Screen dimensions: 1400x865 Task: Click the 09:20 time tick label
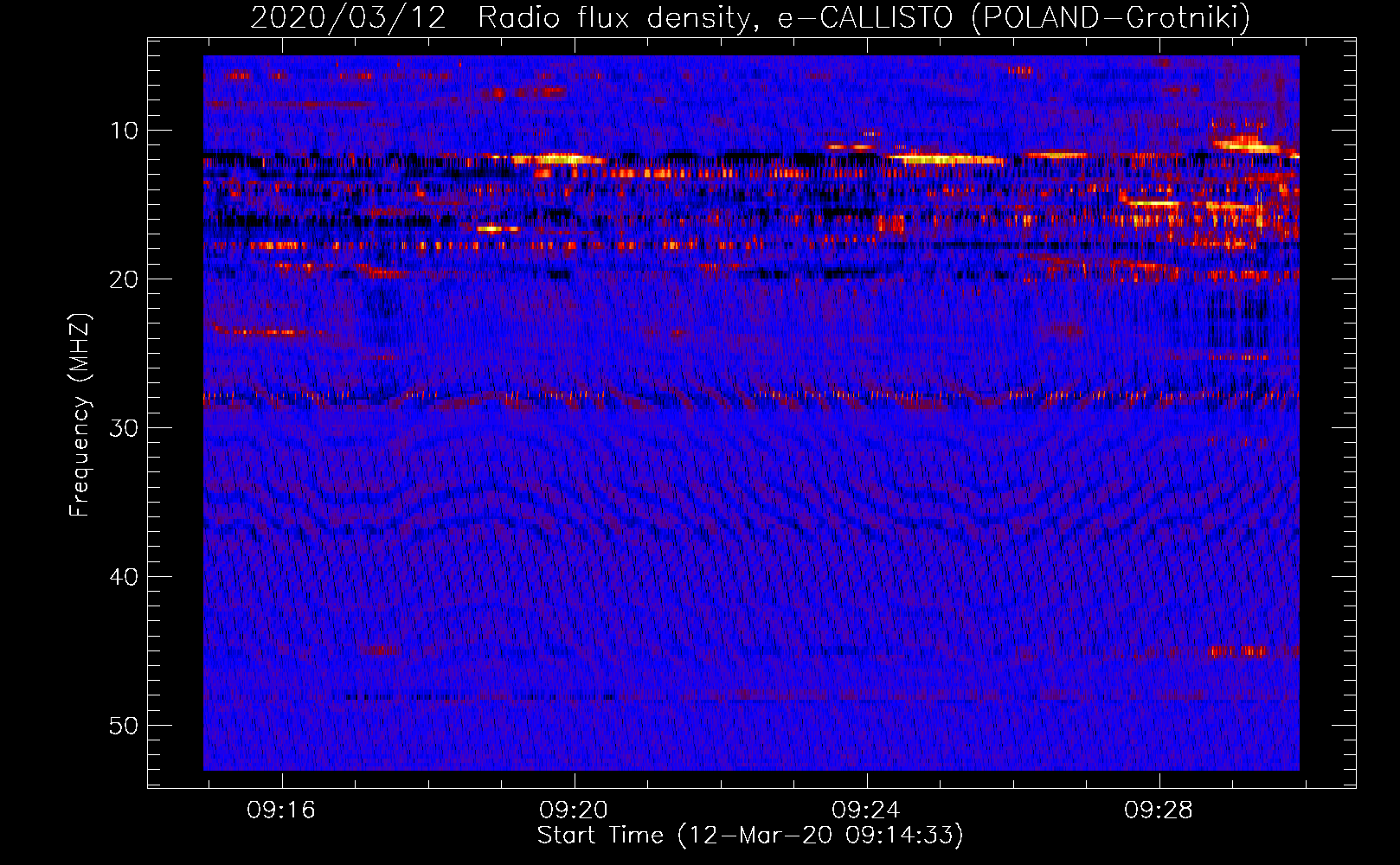click(574, 811)
